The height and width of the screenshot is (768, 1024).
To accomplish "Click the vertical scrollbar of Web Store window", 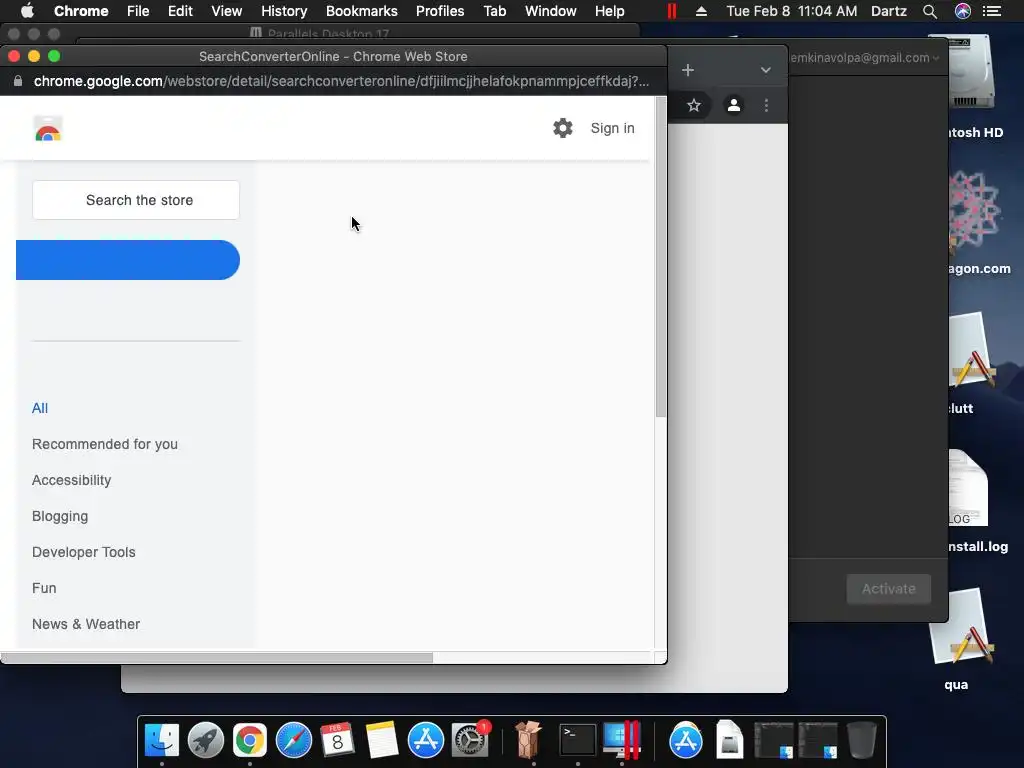I will point(660,257).
